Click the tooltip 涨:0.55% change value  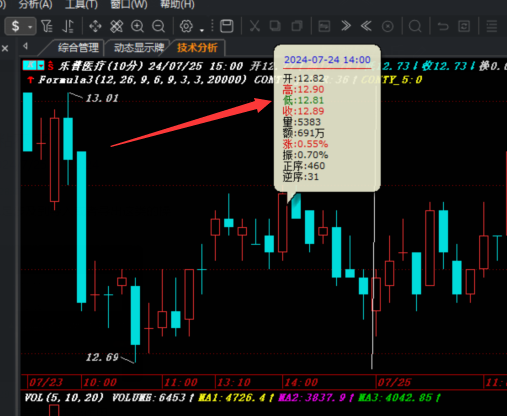(x=305, y=144)
